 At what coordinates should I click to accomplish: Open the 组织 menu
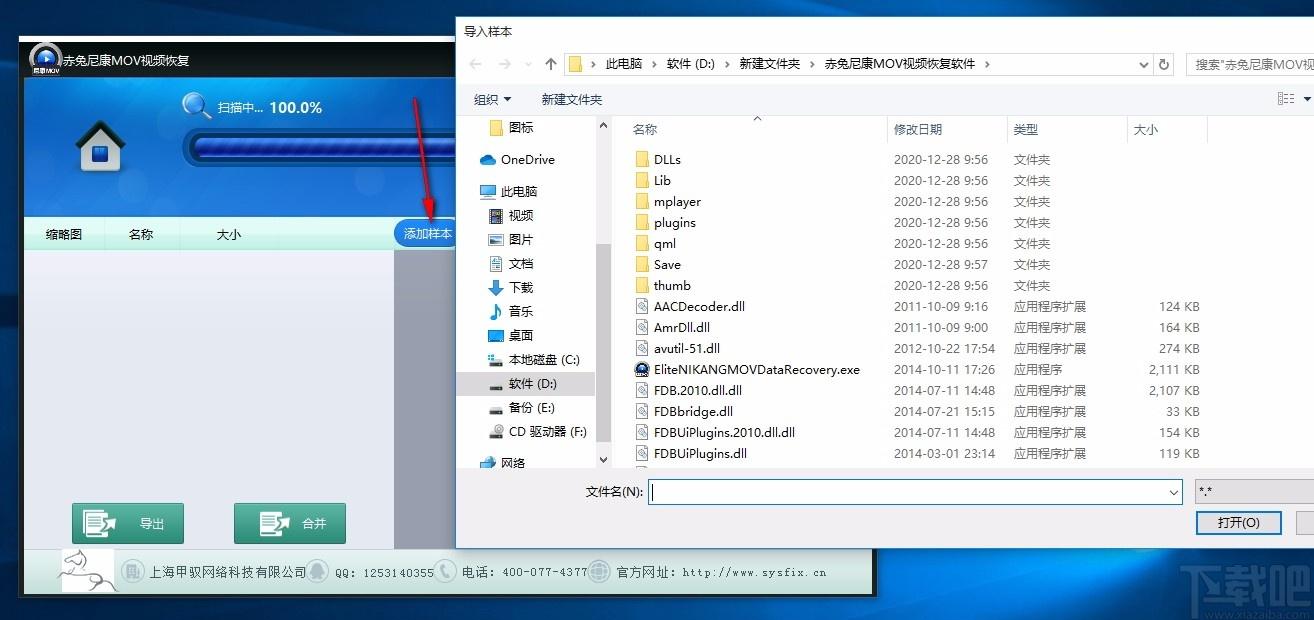point(492,99)
